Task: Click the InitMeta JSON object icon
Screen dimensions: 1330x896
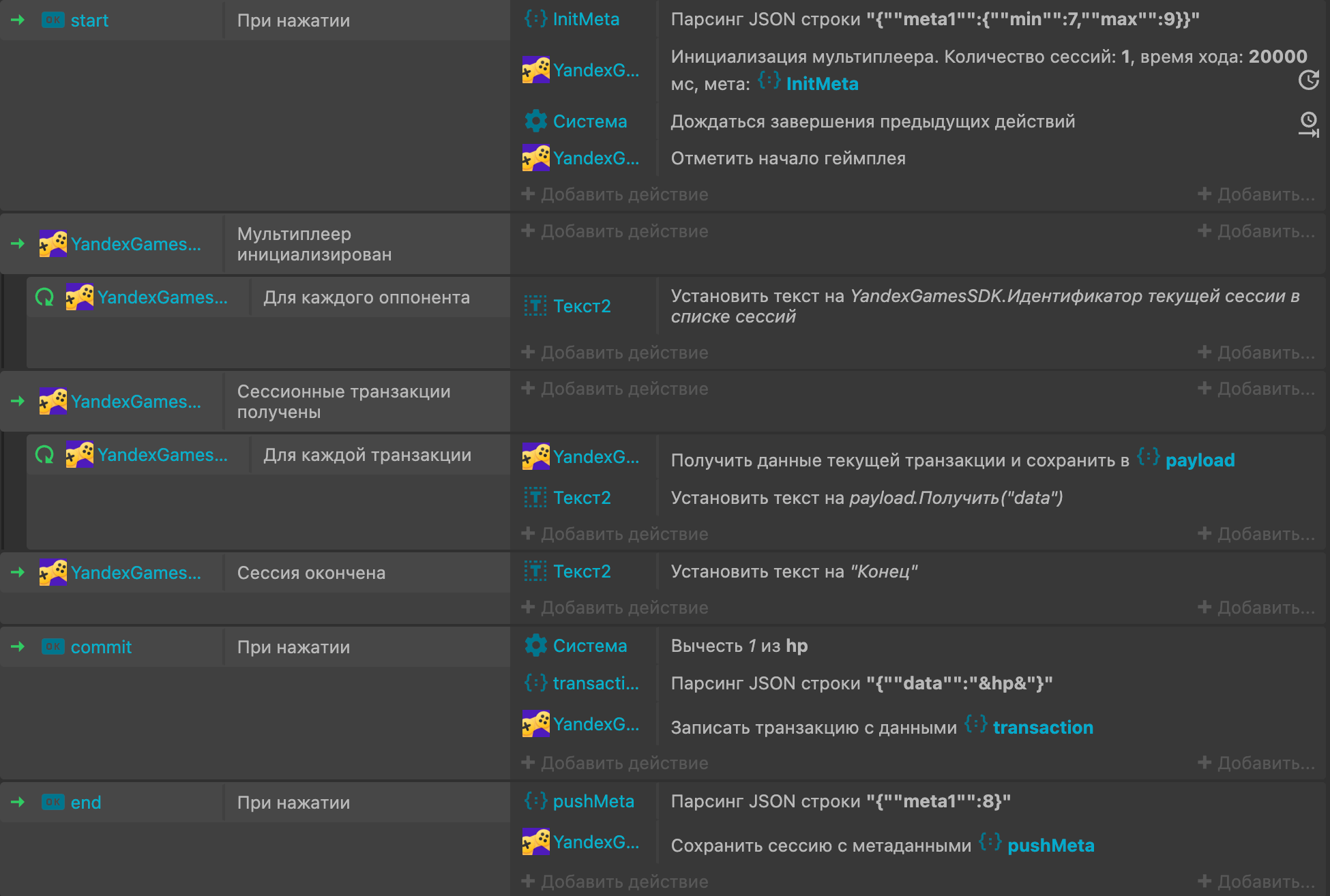Action: pos(535,19)
